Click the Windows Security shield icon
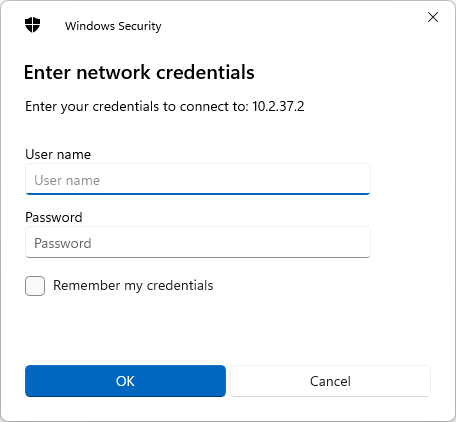 [32, 25]
